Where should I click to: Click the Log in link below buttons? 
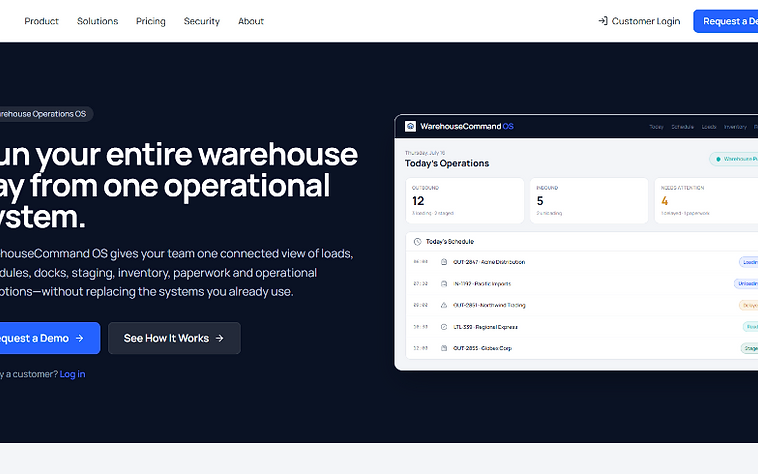point(73,374)
